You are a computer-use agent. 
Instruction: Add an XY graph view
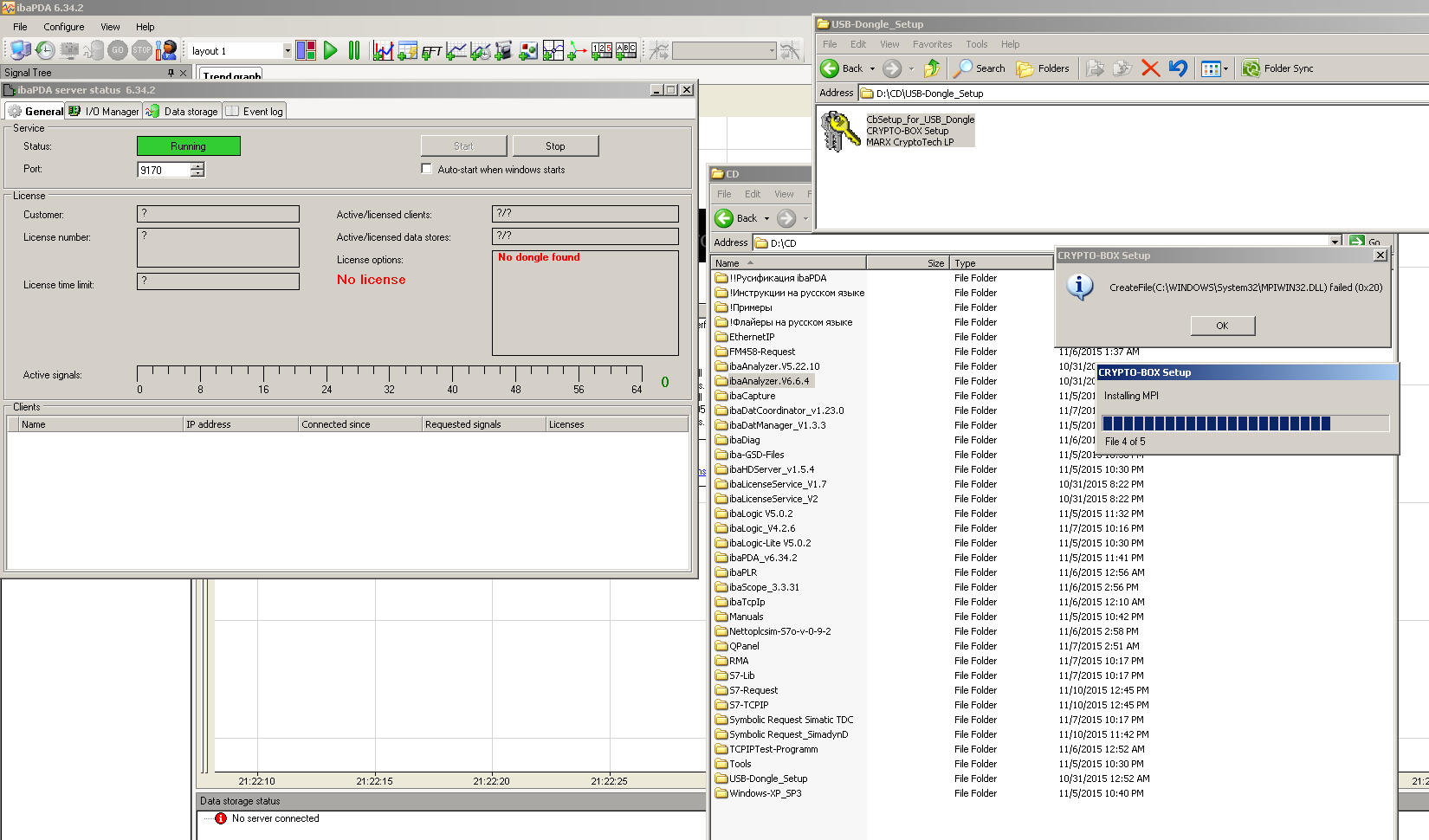(553, 51)
